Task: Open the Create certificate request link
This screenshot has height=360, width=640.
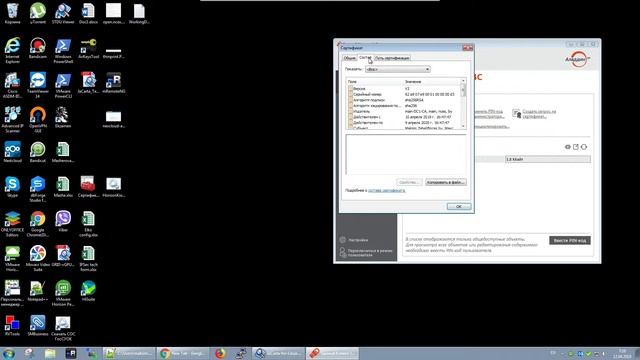Action: pos(539,114)
